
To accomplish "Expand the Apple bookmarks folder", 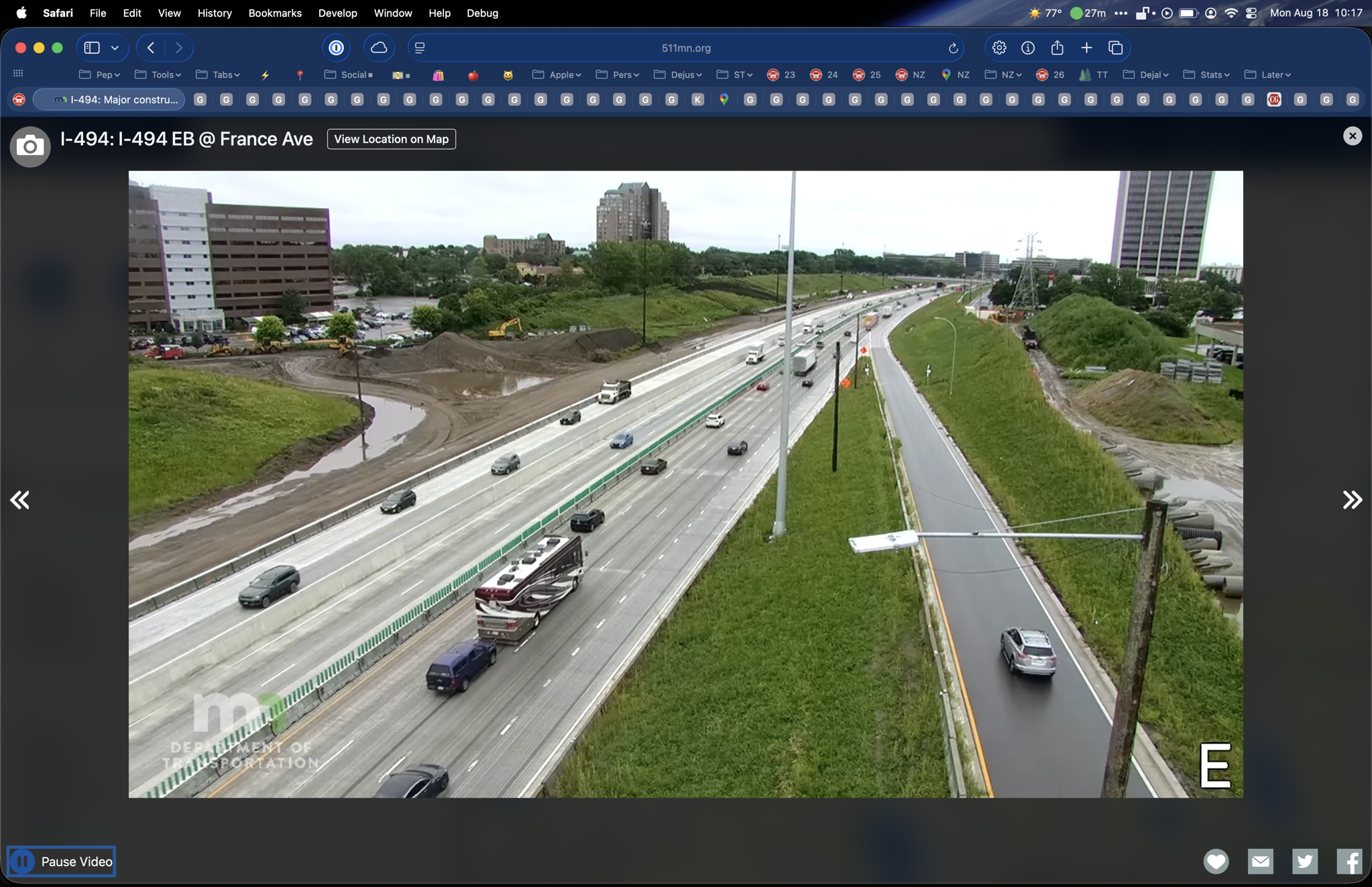I will (557, 74).
